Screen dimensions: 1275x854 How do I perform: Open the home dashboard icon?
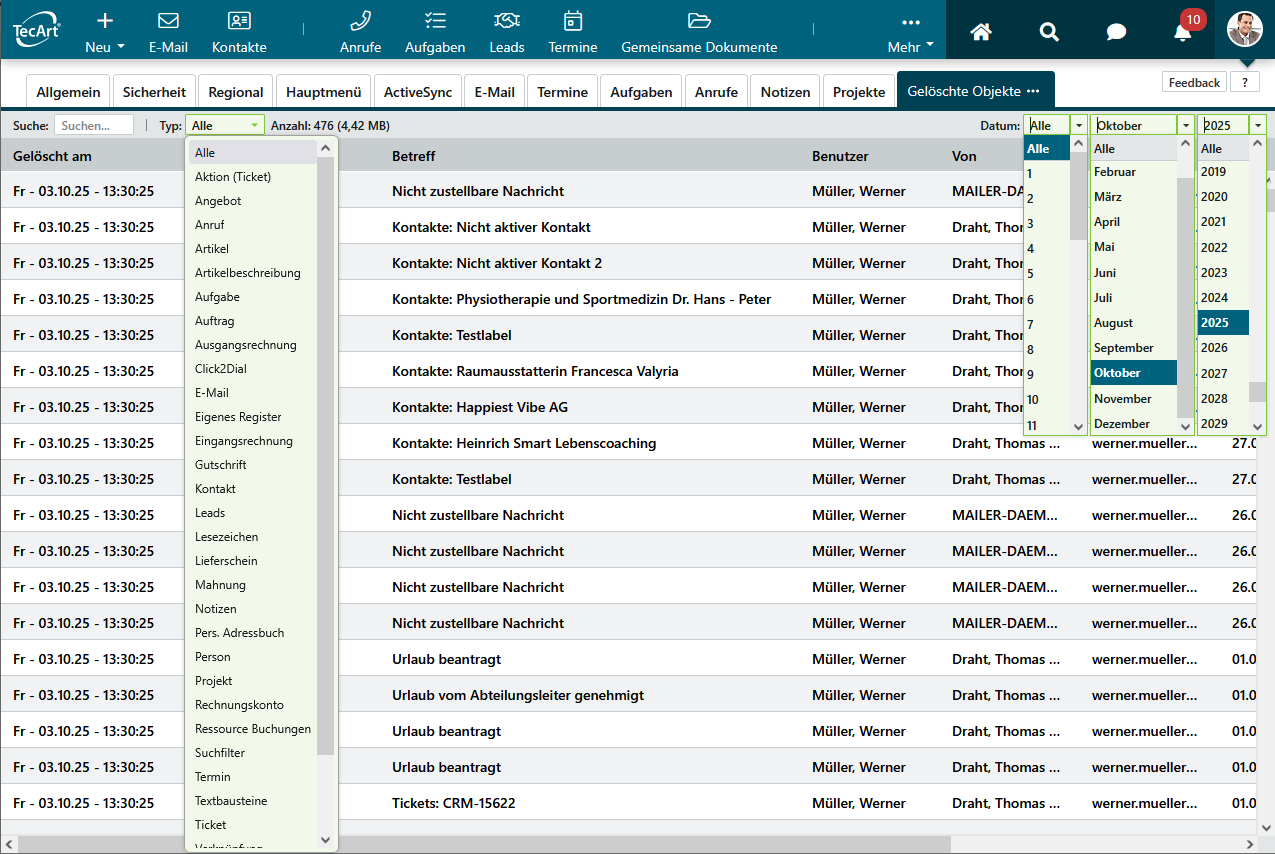pos(981,31)
